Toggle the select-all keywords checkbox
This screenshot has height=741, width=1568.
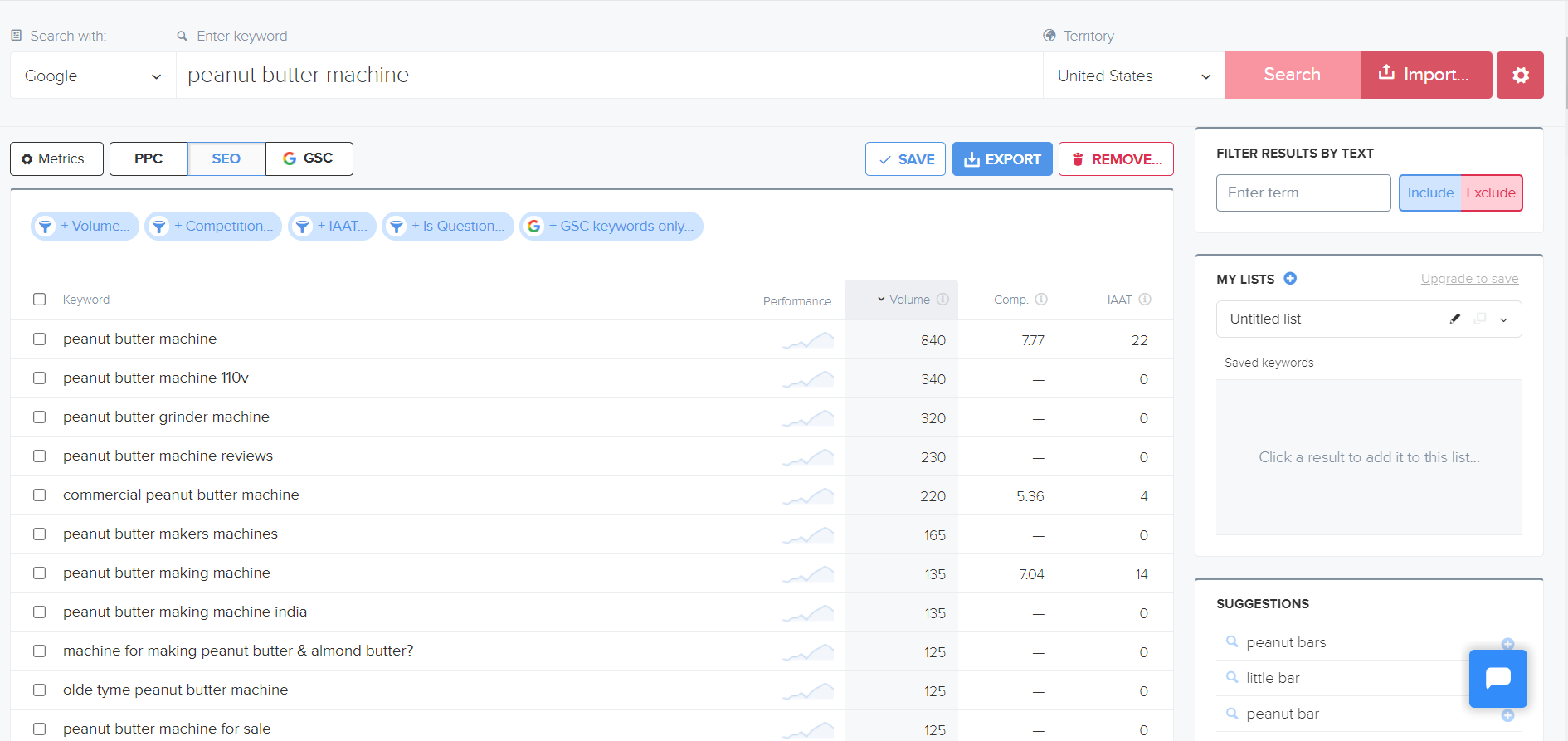39,299
